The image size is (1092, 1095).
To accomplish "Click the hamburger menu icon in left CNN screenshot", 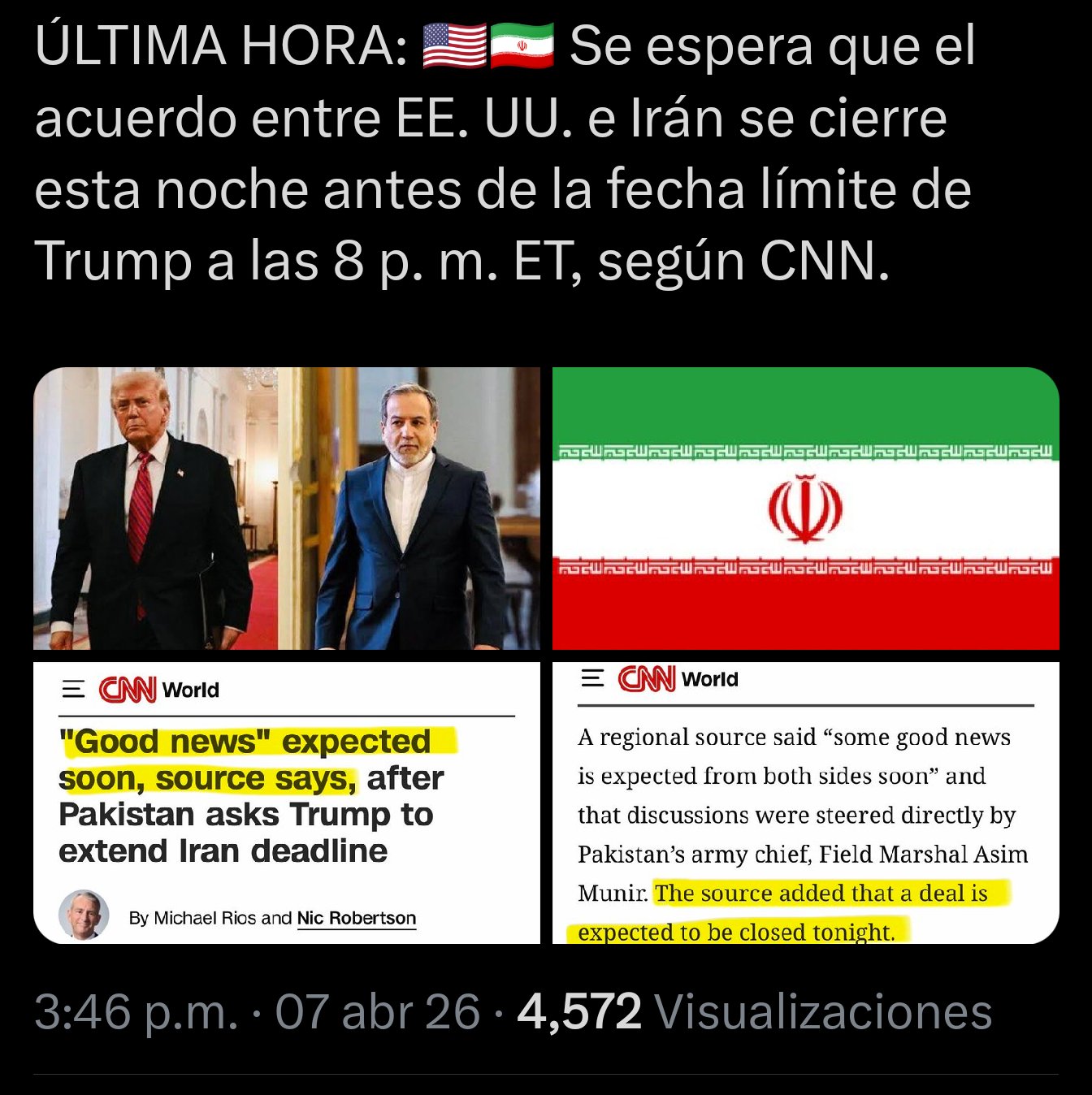I will point(74,690).
